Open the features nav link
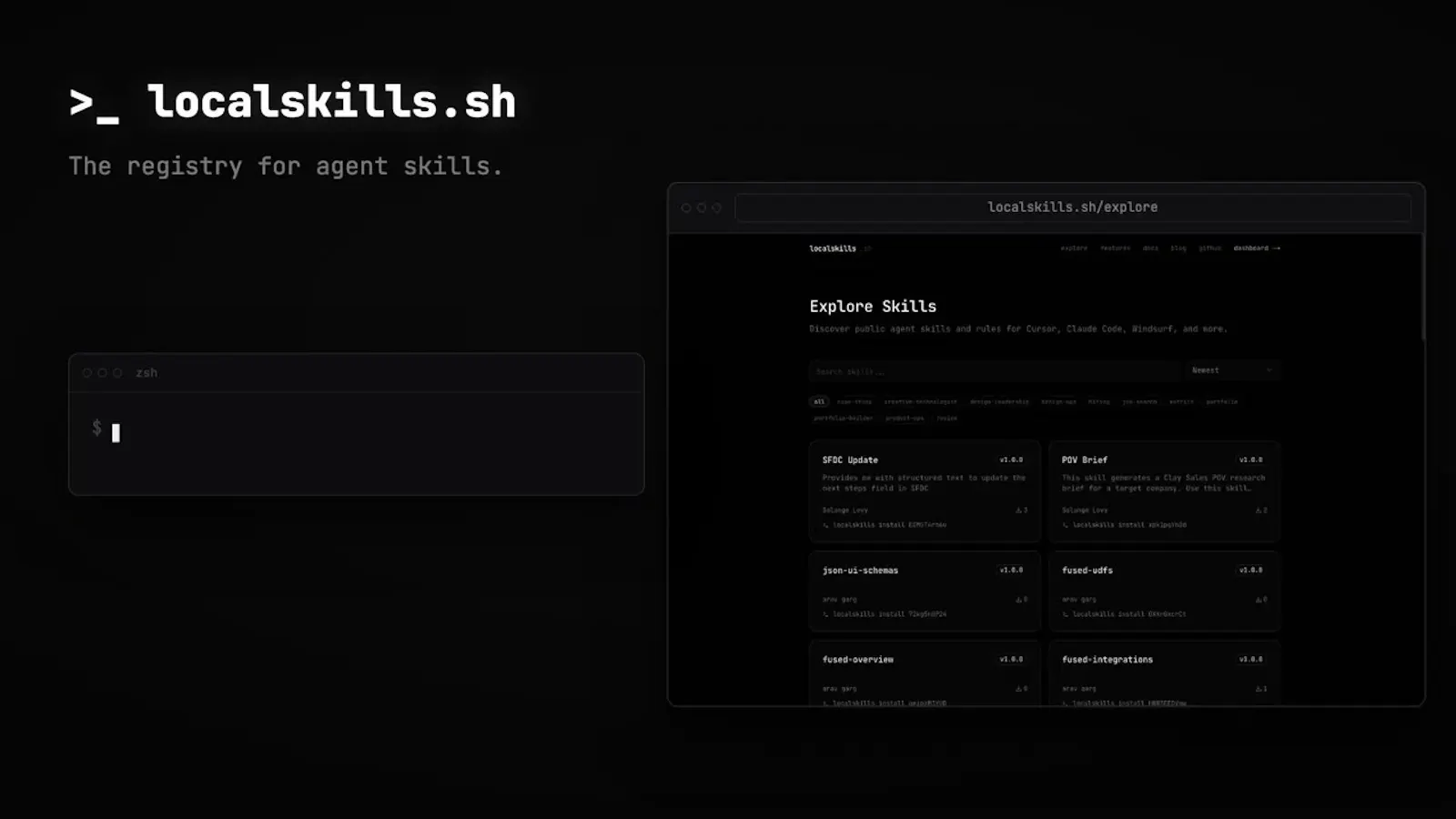Image resolution: width=1456 pixels, height=819 pixels. tap(1115, 248)
